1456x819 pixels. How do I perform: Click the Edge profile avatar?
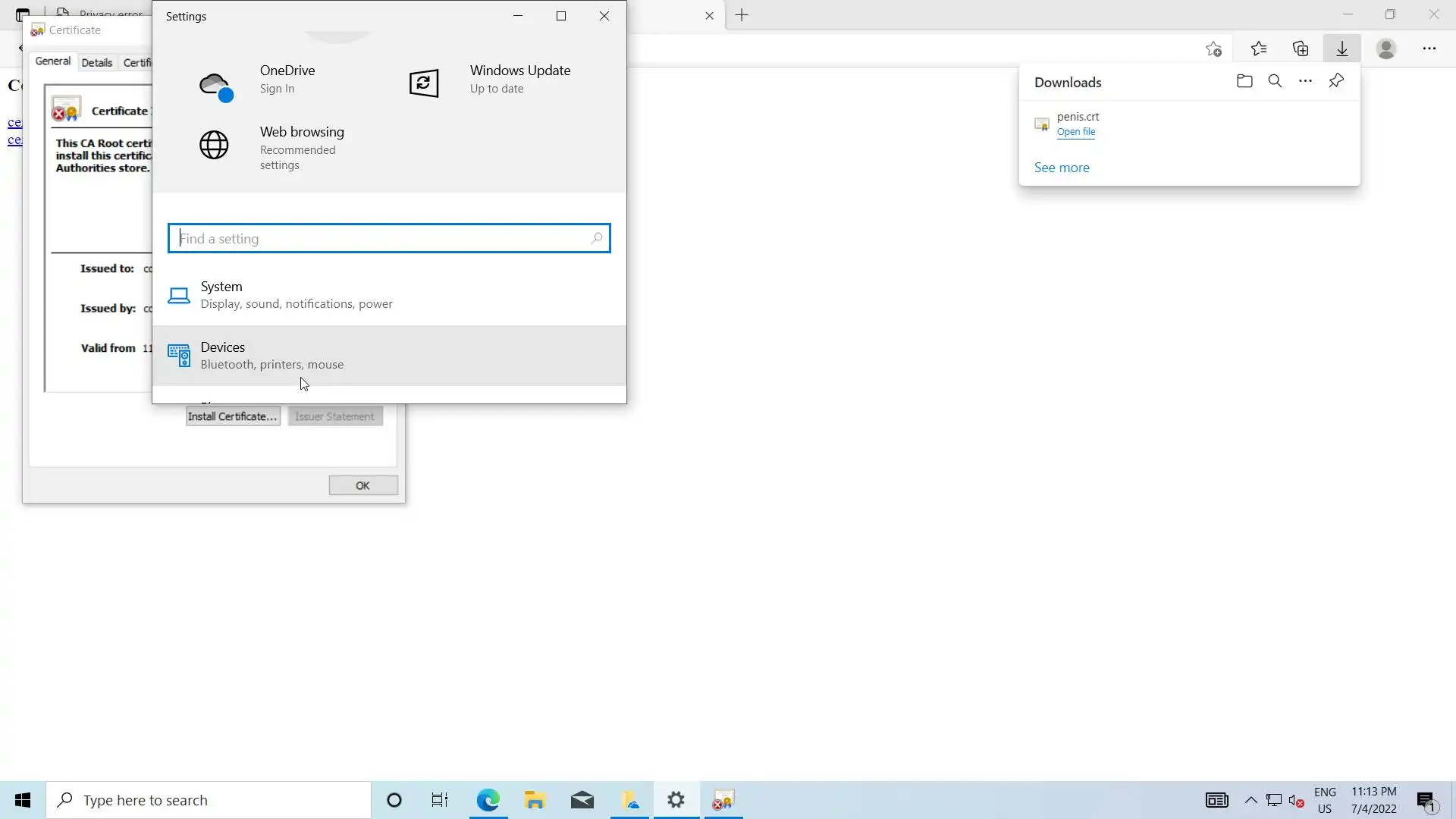coord(1386,49)
